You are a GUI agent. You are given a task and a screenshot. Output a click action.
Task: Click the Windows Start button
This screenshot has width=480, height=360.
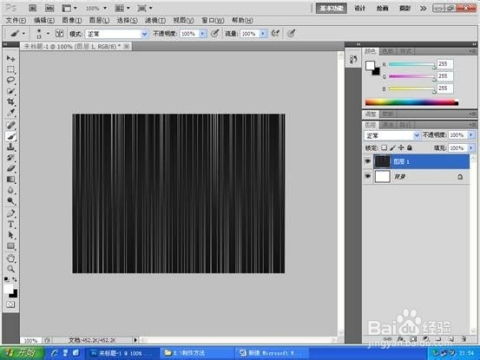[x=22, y=353]
